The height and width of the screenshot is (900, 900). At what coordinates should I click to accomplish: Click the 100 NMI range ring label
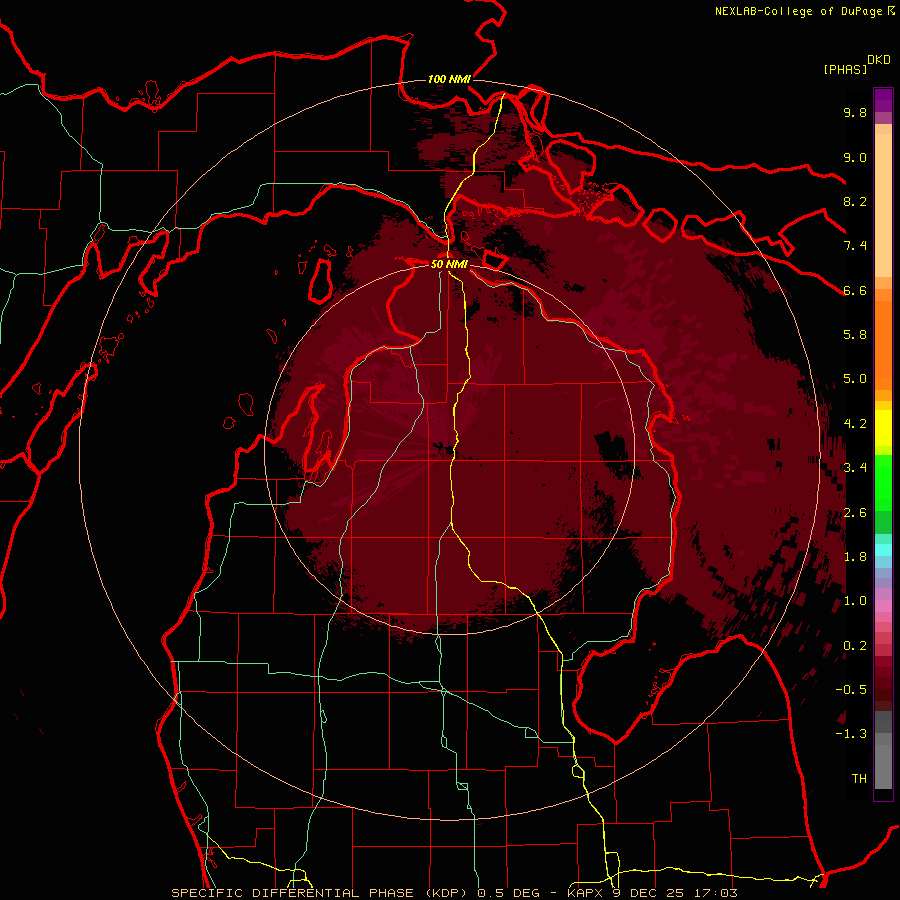point(449,79)
